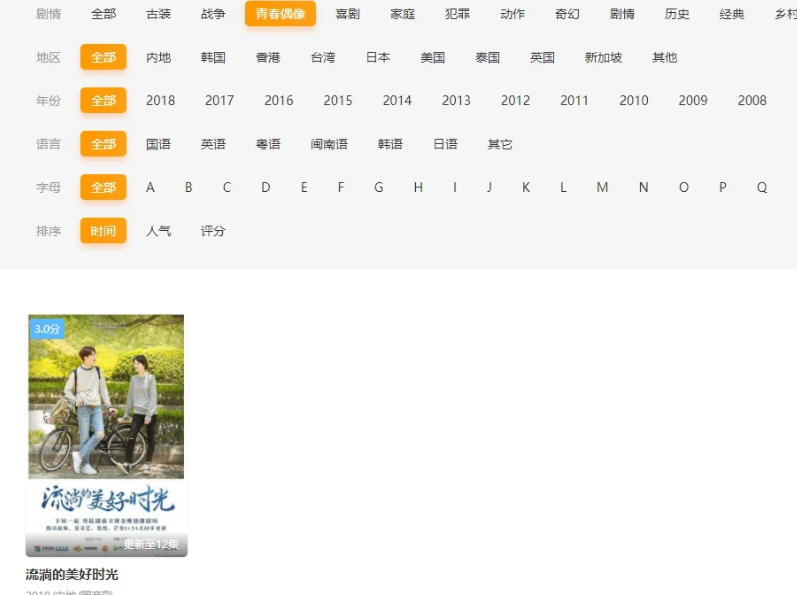The image size is (797, 595).
Task: Filter titles by letter C
Action: [227, 187]
